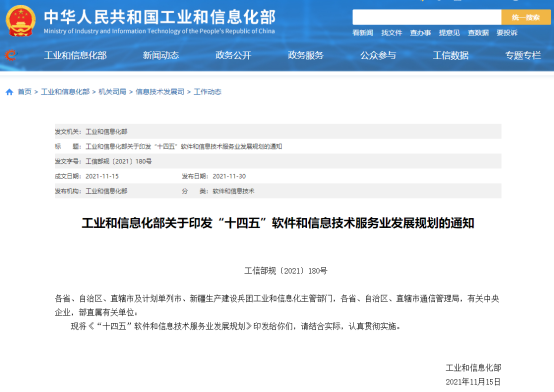Click the bold article headline
The height and width of the screenshot is (392, 554).
pos(278,223)
